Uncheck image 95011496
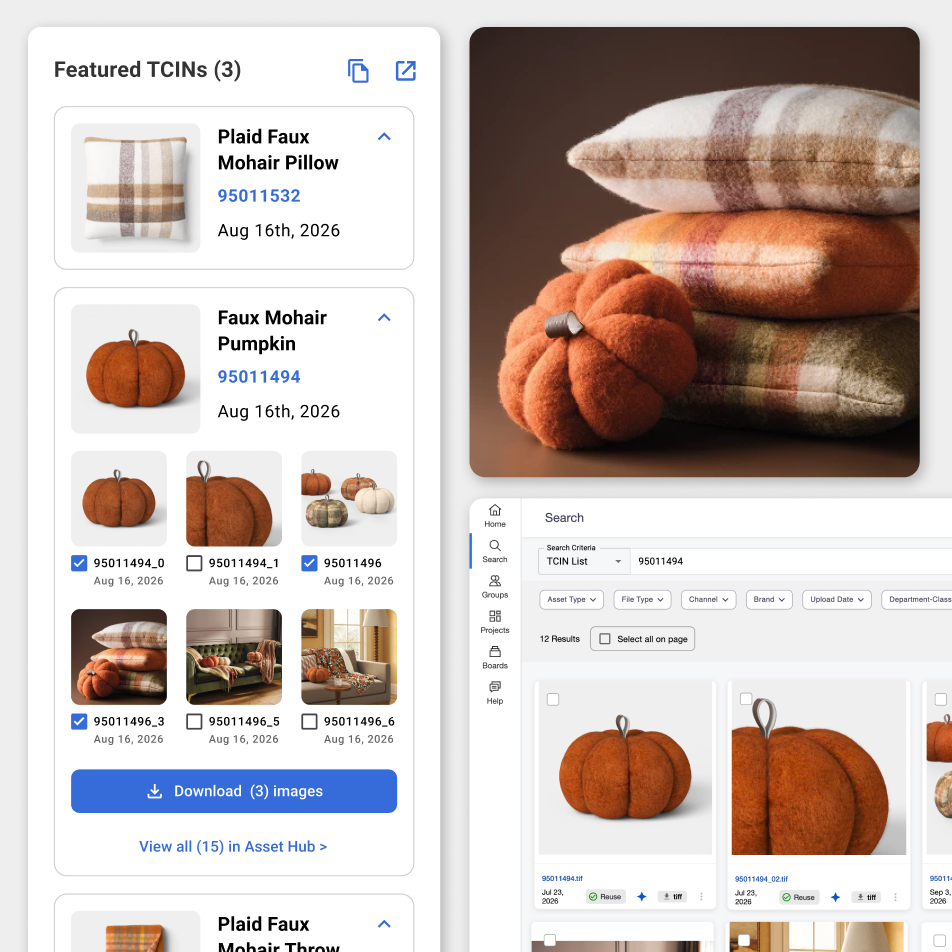The width and height of the screenshot is (952, 952). tap(309, 563)
